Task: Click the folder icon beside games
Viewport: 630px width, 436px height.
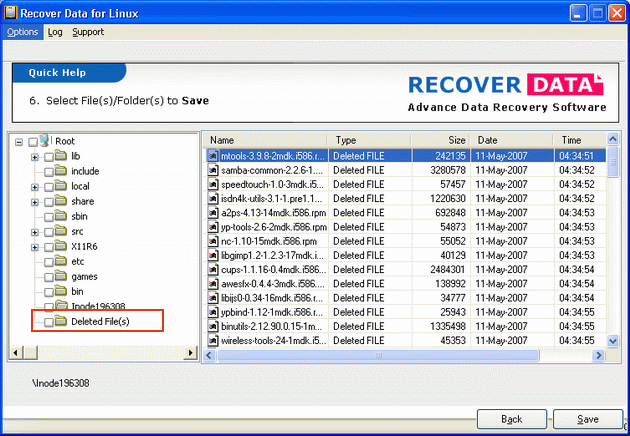Action: tap(60, 276)
